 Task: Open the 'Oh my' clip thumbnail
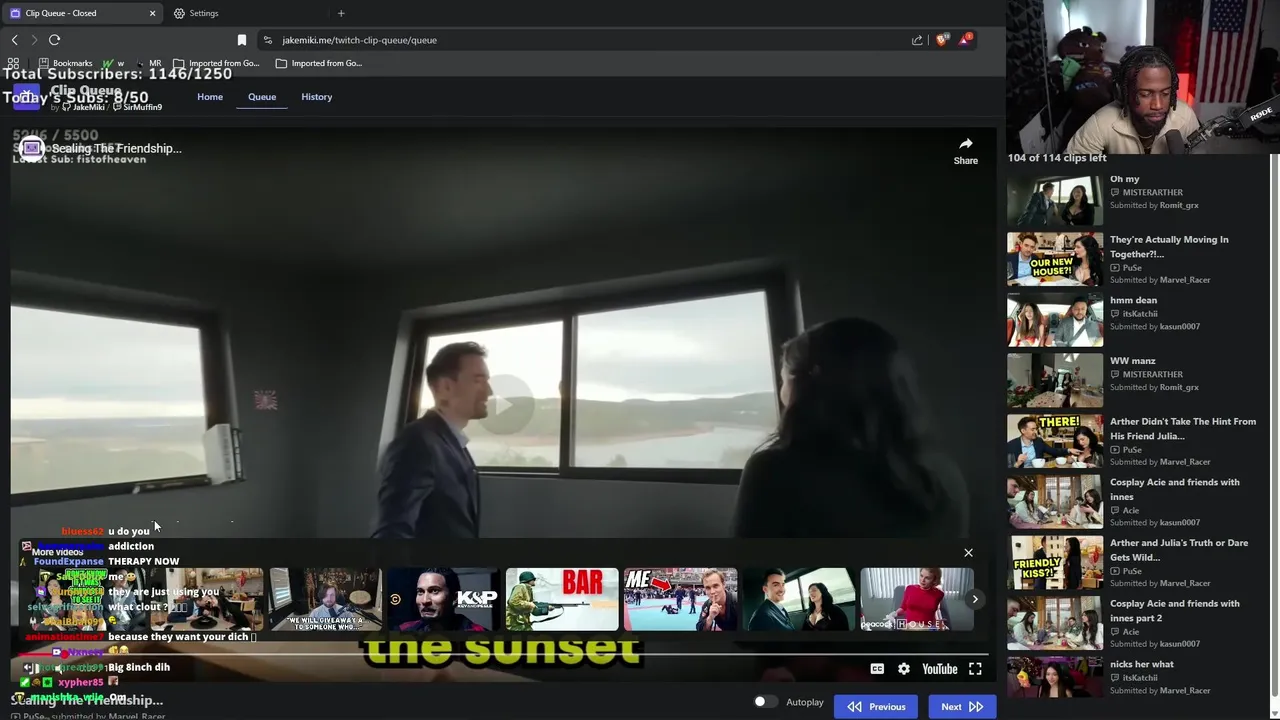pos(1054,199)
